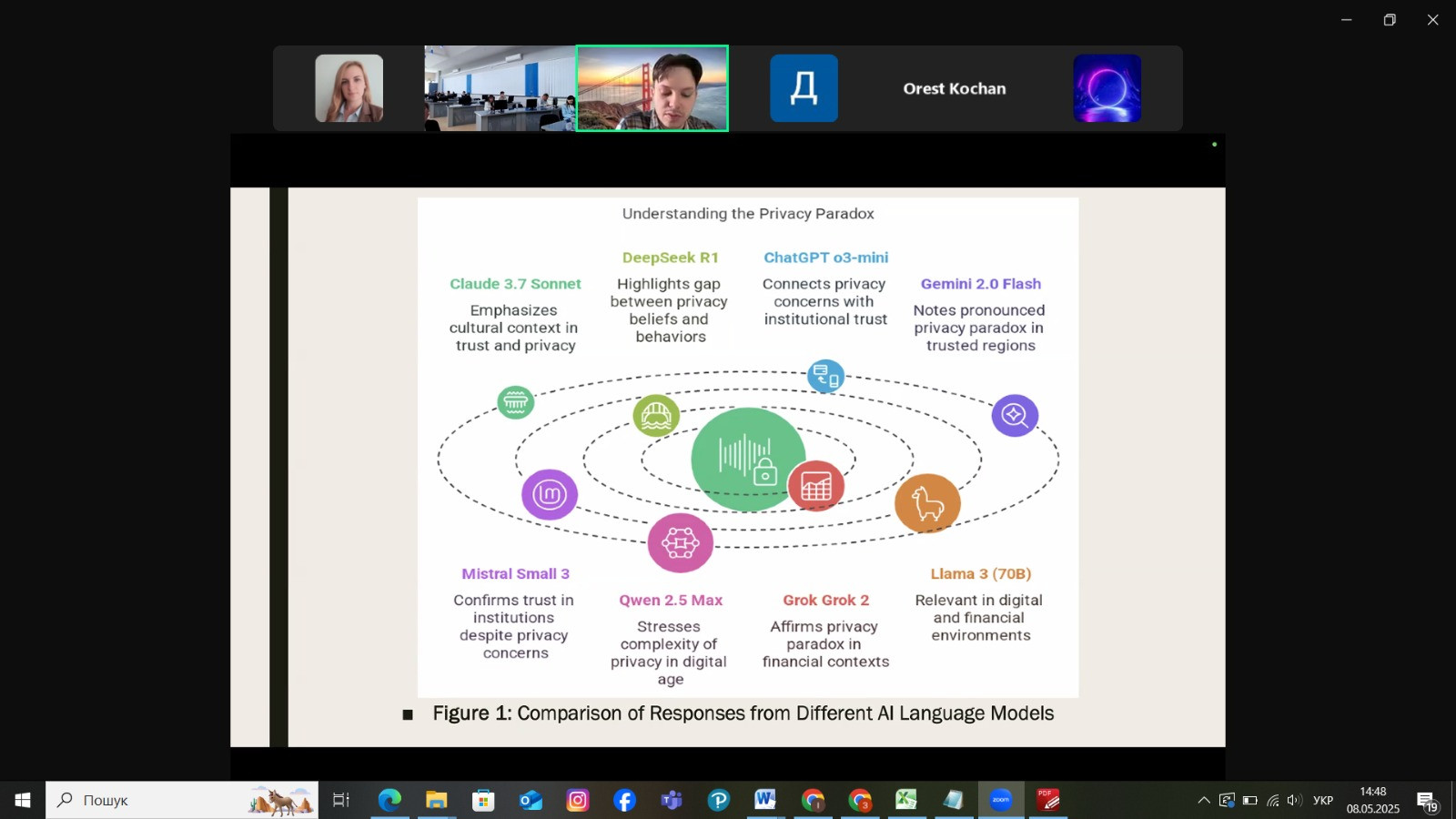Open the blue P app on the taskbar
Screen dimensions: 1456x819
click(719, 800)
